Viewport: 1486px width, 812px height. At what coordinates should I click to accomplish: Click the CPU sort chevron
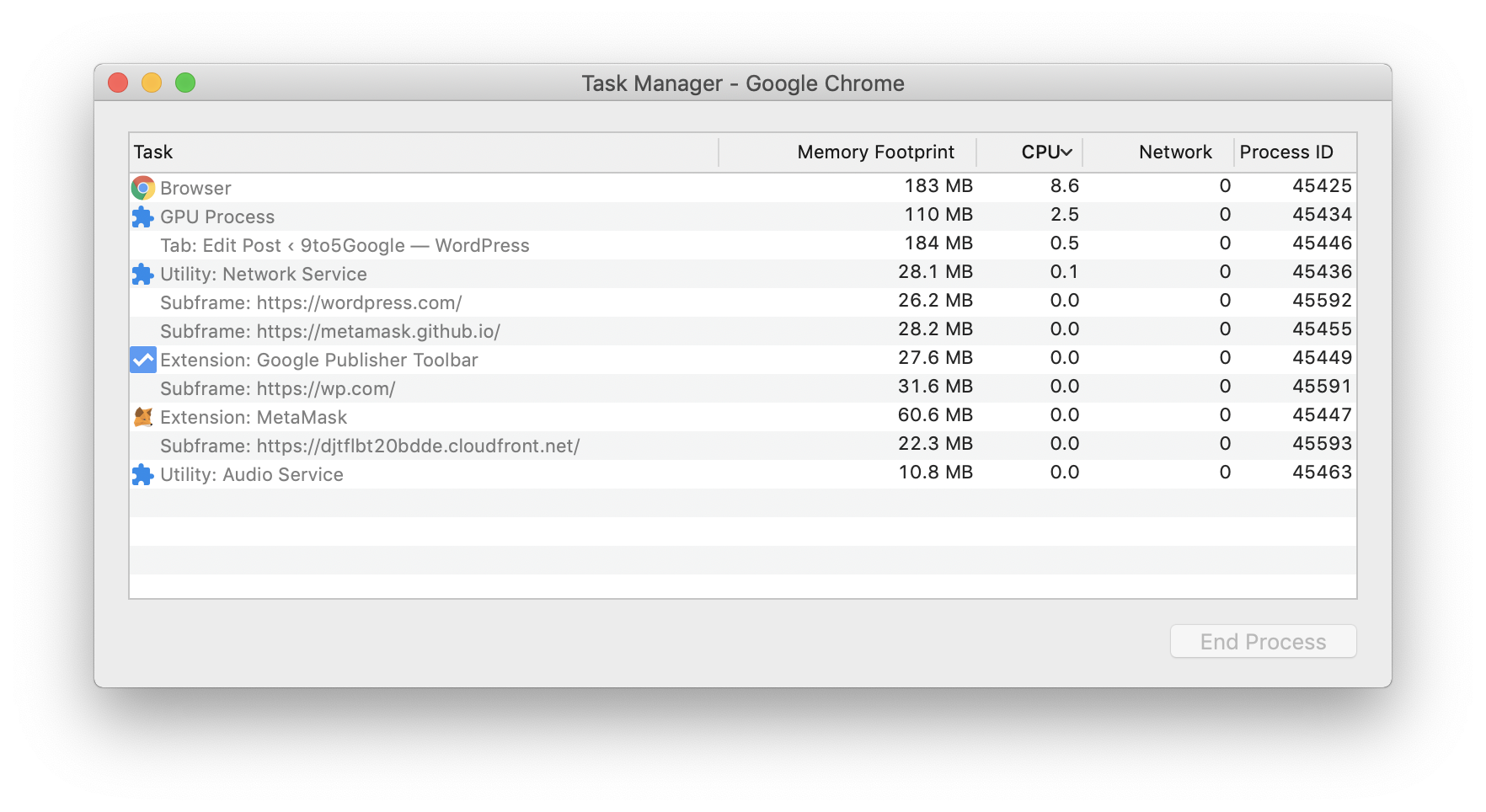(1066, 152)
